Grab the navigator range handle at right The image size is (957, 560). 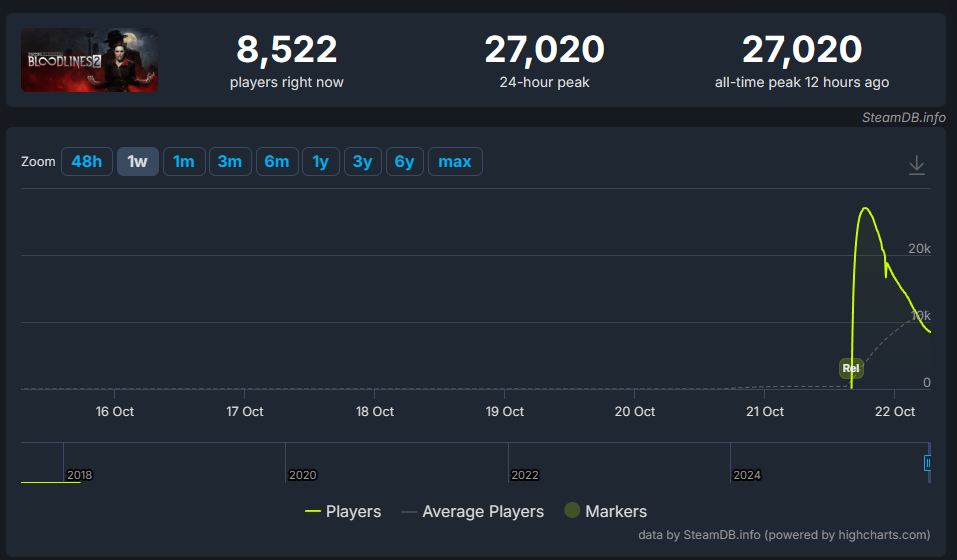click(928, 463)
